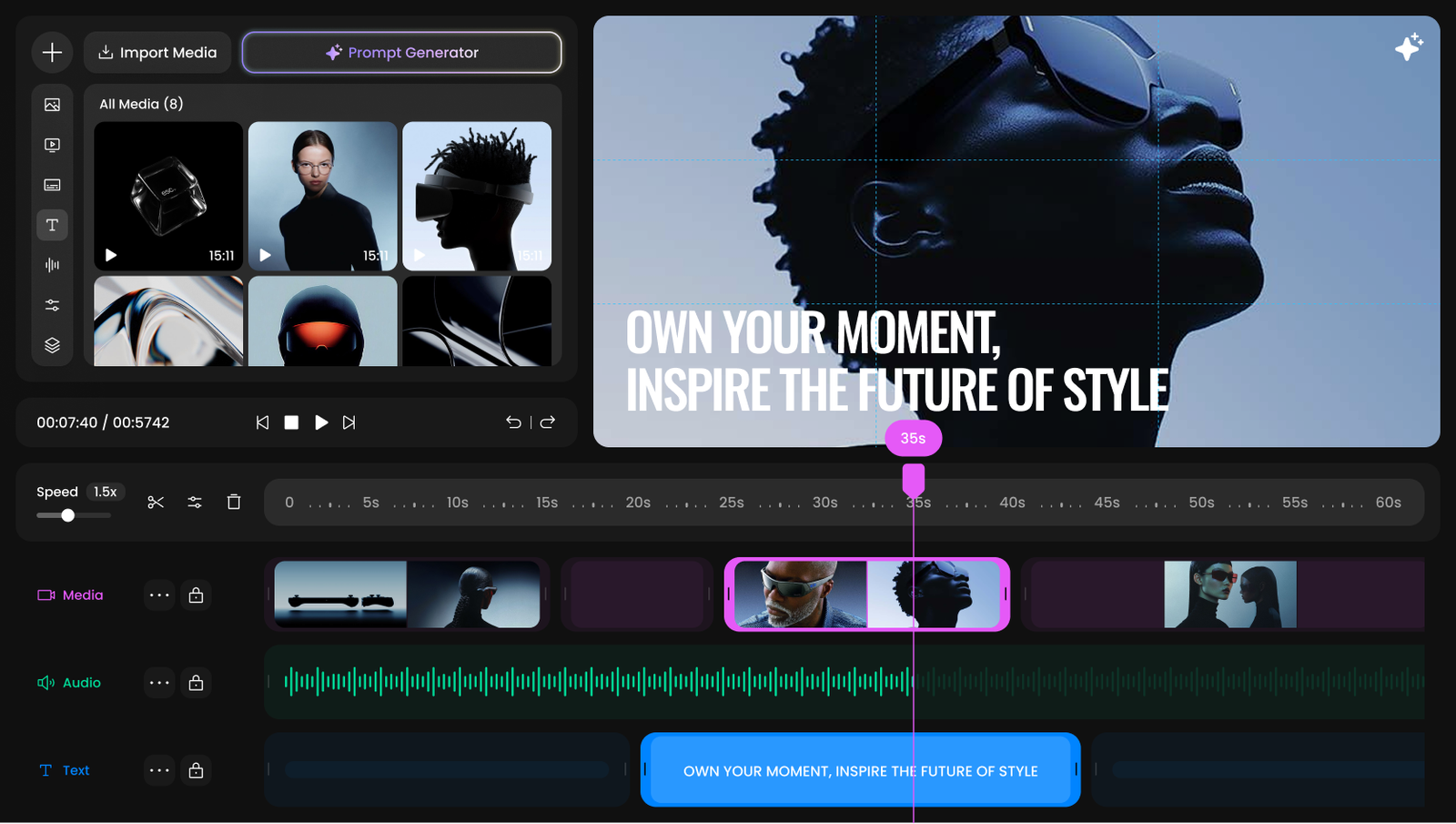Toggle lock on the Media track
Screen dimensions: 1456x824
(196, 595)
